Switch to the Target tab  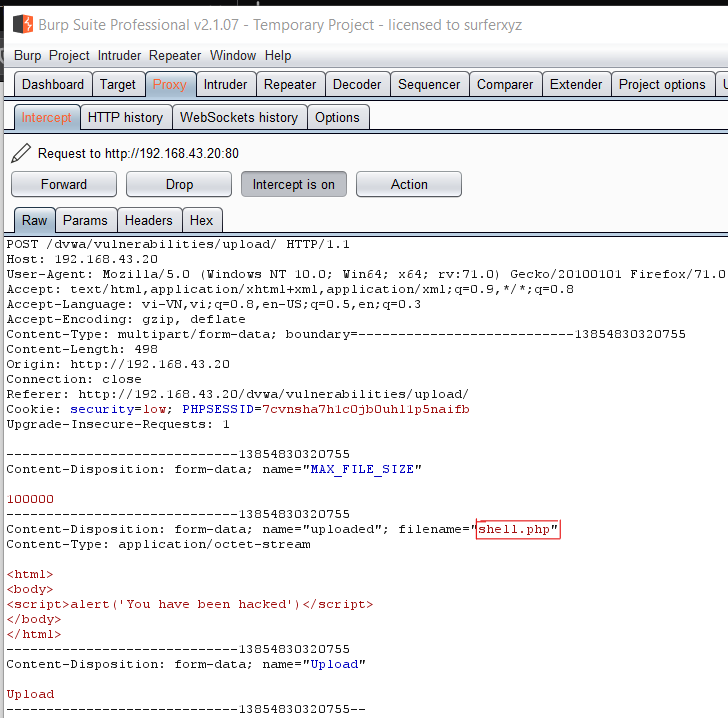click(x=117, y=85)
